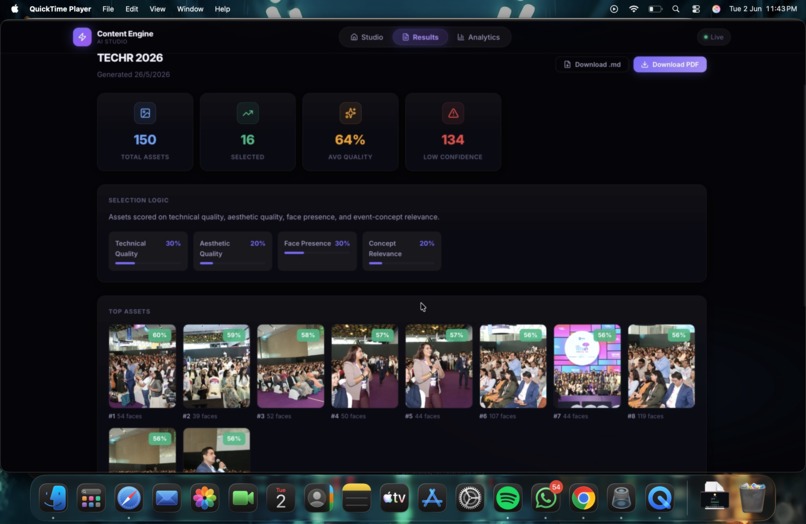Screen dimensions: 806x524
Task: Select the 64% avg quality value
Action: [x=350, y=139]
